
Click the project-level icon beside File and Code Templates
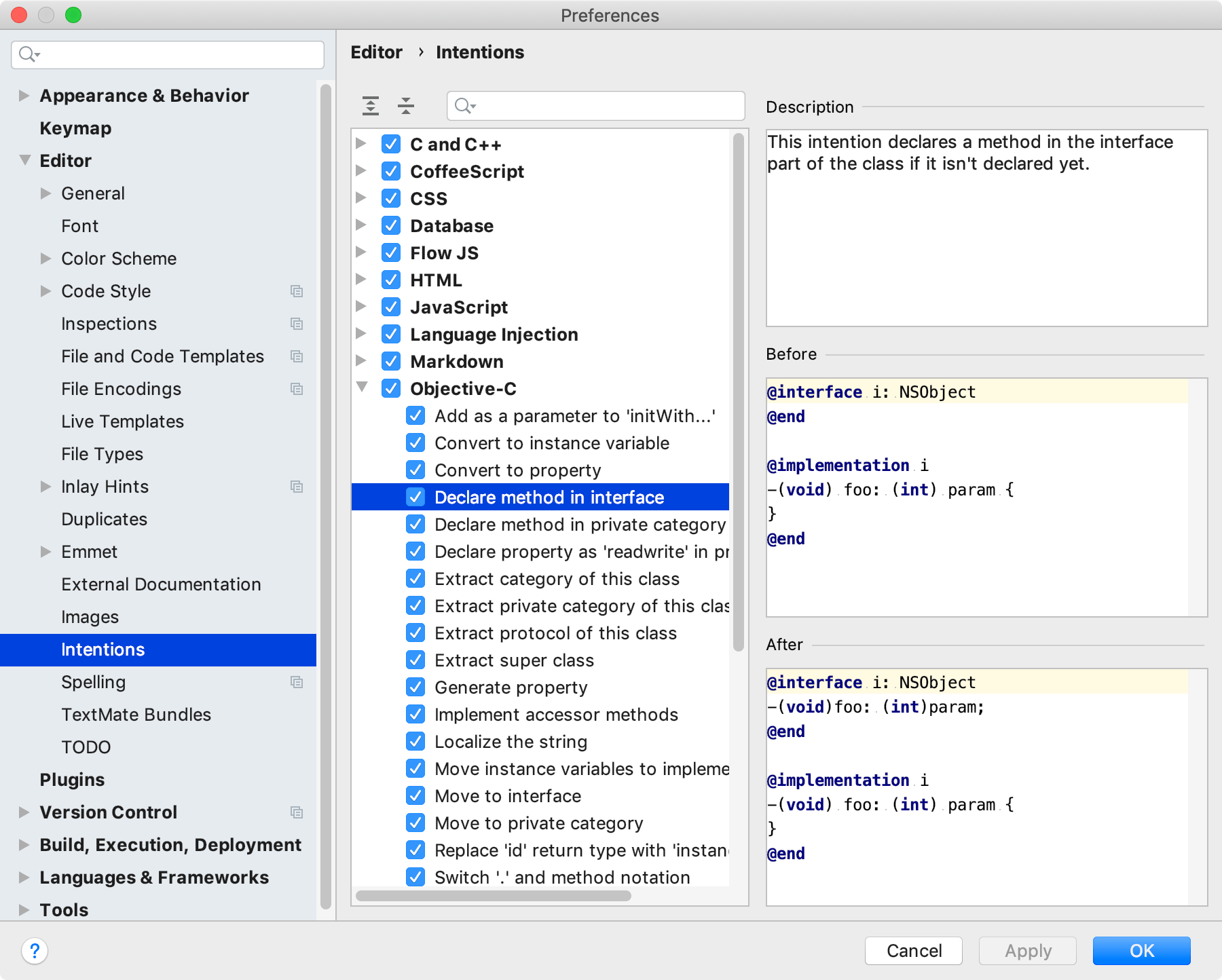pos(297,356)
